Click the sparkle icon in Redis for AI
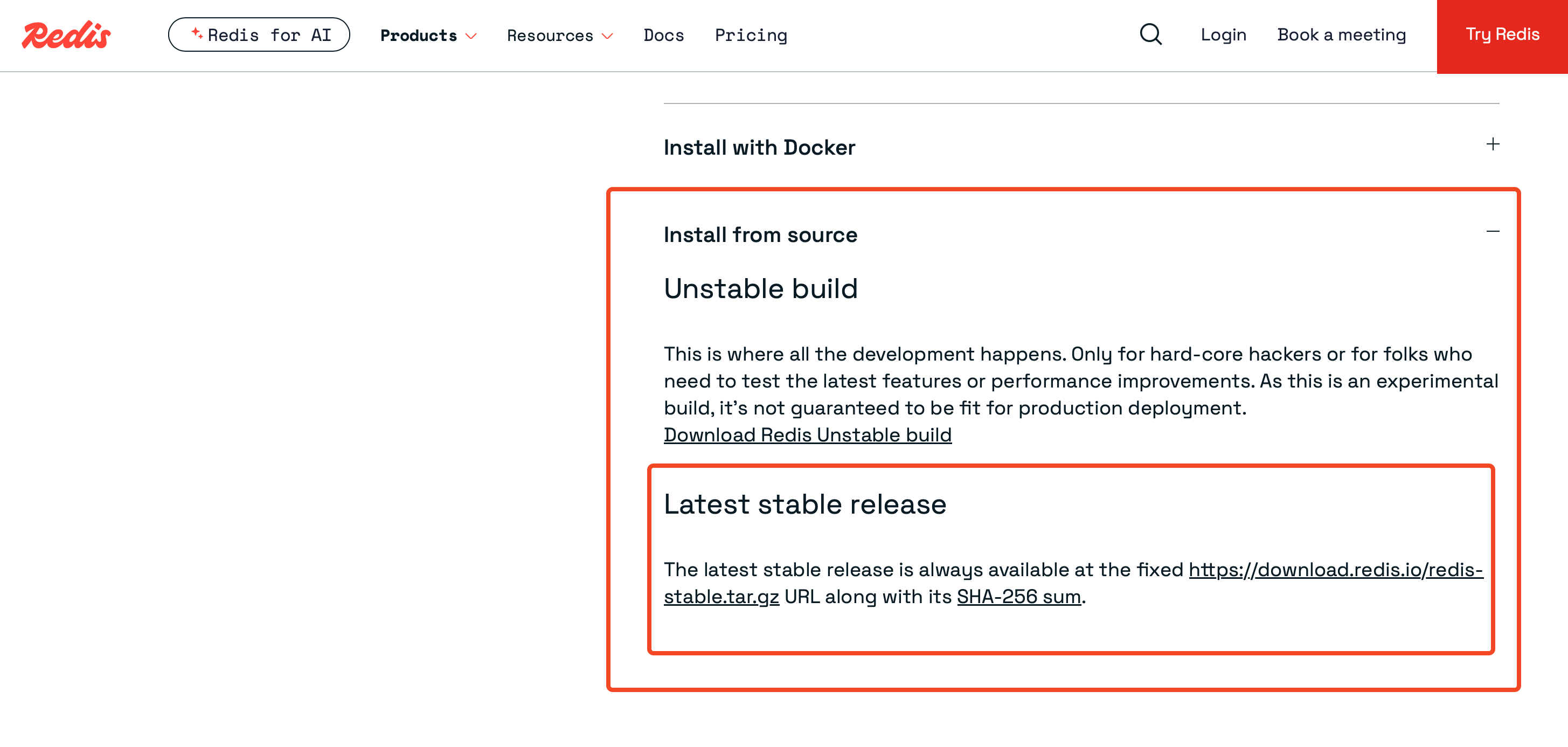 (196, 33)
